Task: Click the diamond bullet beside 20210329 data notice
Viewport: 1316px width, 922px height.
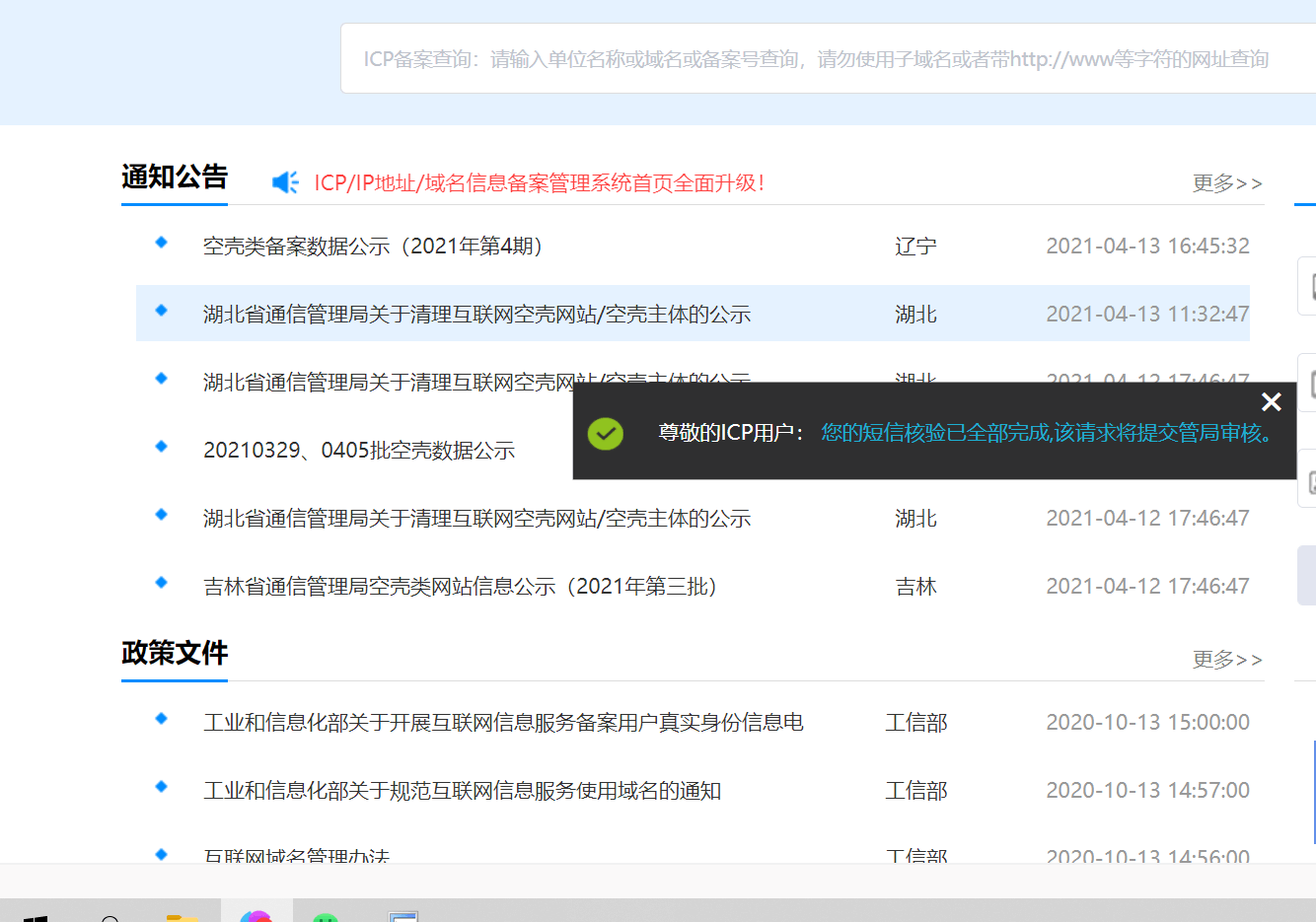Action: pos(162,447)
